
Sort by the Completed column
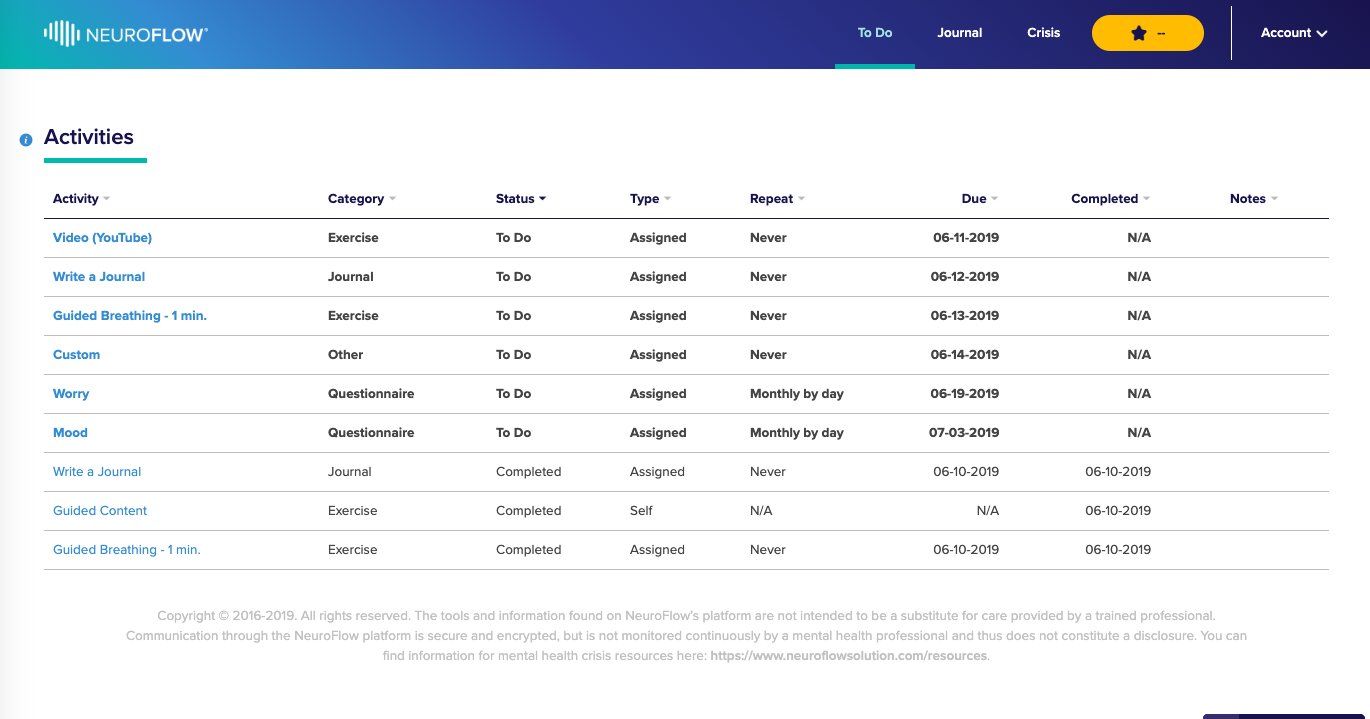(1110, 199)
